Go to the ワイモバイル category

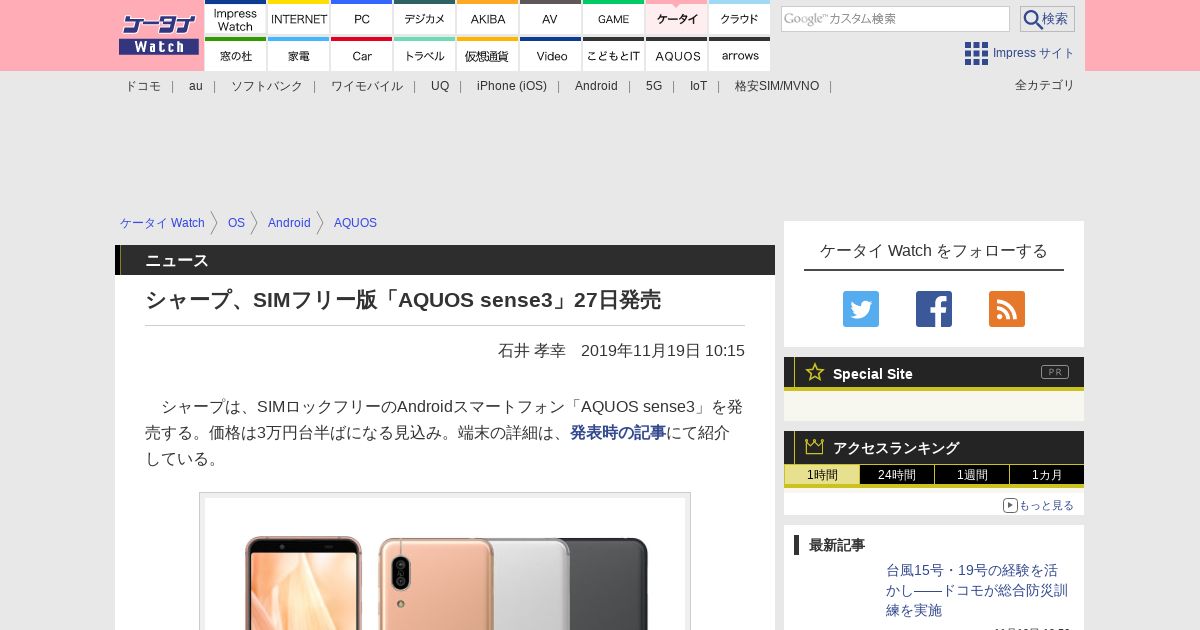tap(367, 86)
